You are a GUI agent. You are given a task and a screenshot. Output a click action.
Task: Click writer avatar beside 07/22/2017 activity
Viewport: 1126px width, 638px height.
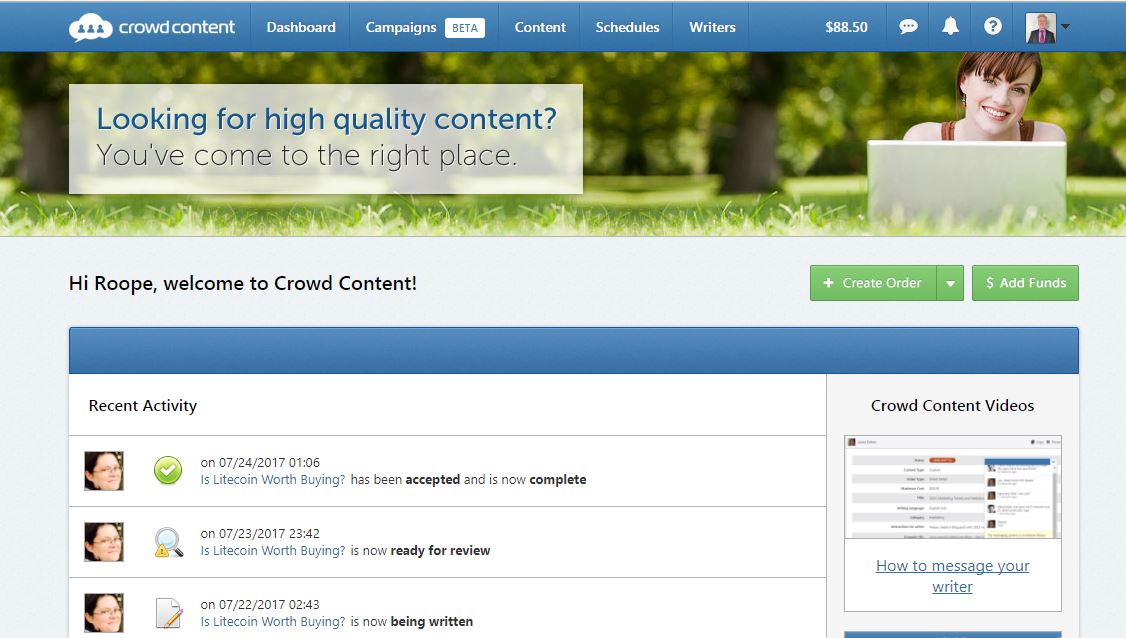pyautogui.click(x=104, y=613)
